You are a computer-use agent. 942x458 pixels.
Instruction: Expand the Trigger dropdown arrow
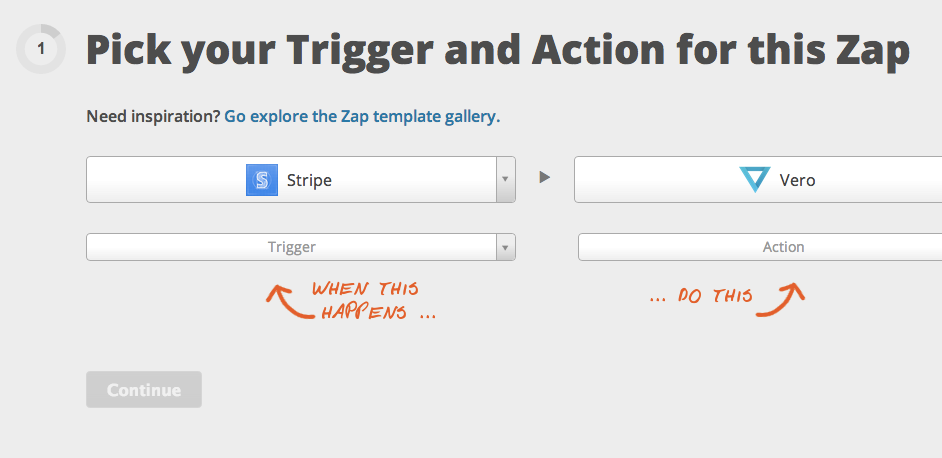505,247
